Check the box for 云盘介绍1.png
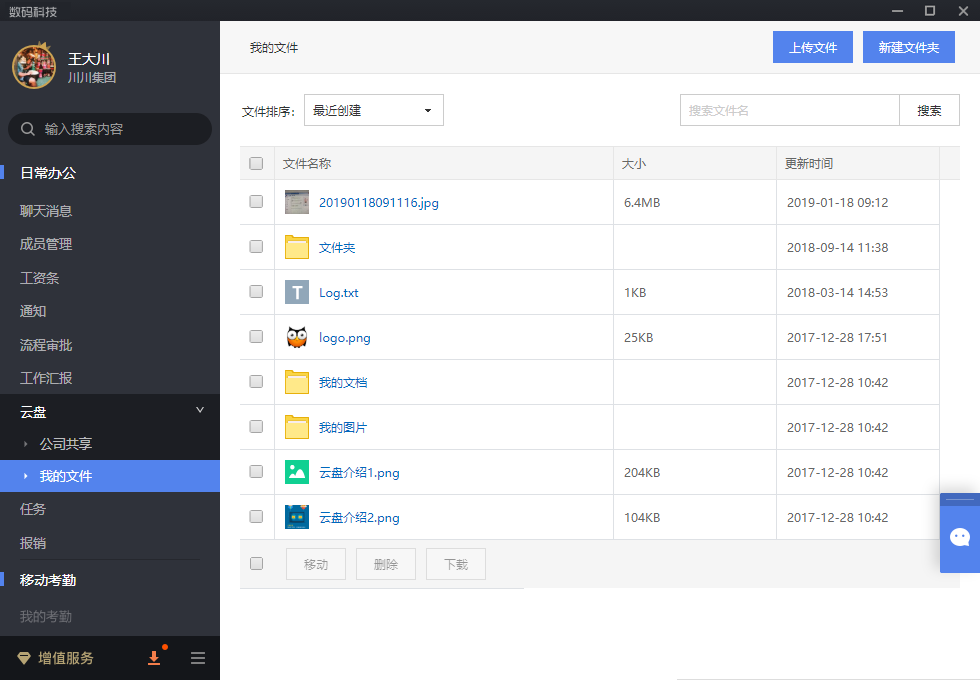980x680 pixels. tap(256, 471)
